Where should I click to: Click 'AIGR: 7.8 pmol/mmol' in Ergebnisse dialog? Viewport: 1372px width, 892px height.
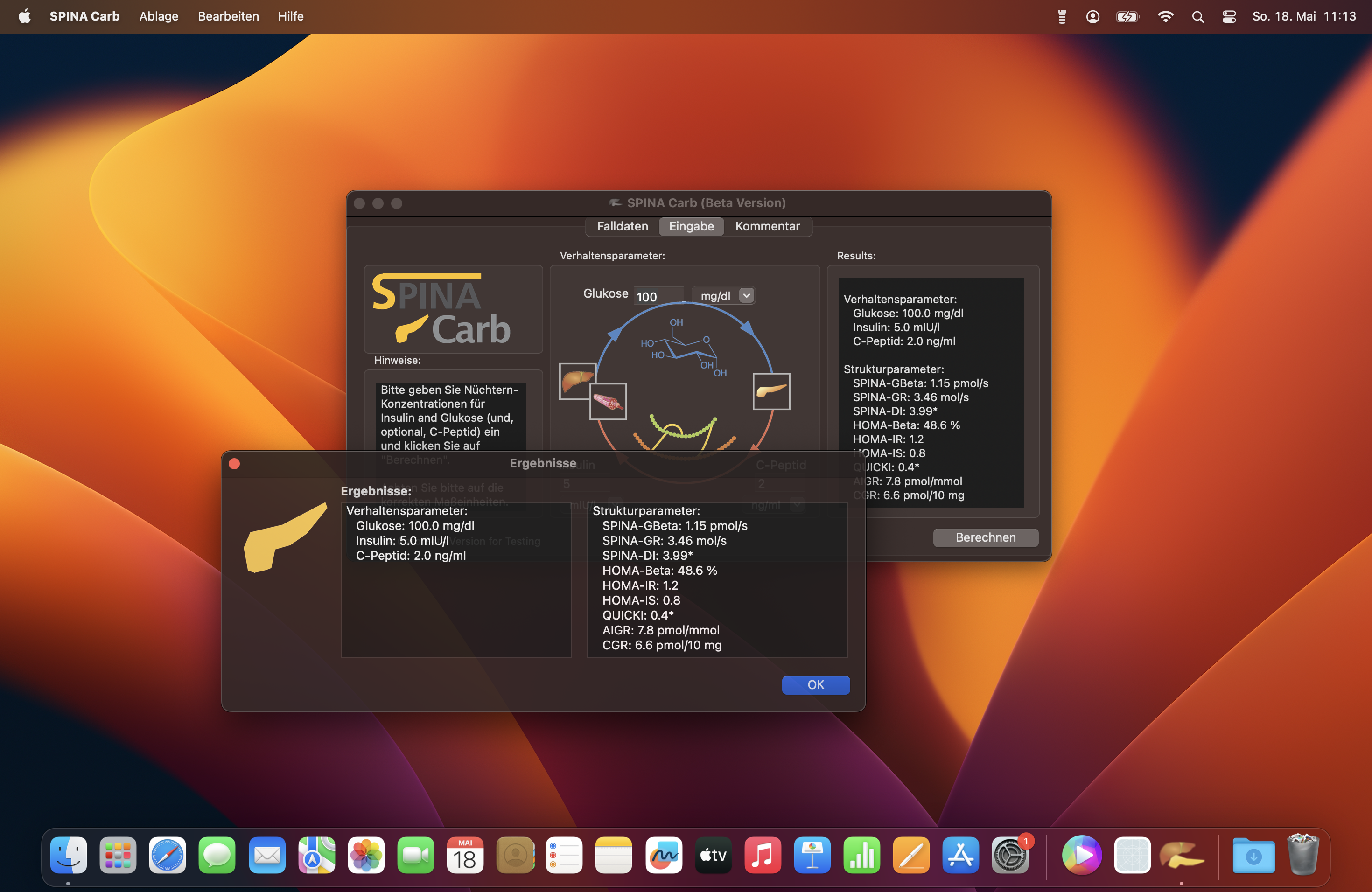tap(661, 630)
